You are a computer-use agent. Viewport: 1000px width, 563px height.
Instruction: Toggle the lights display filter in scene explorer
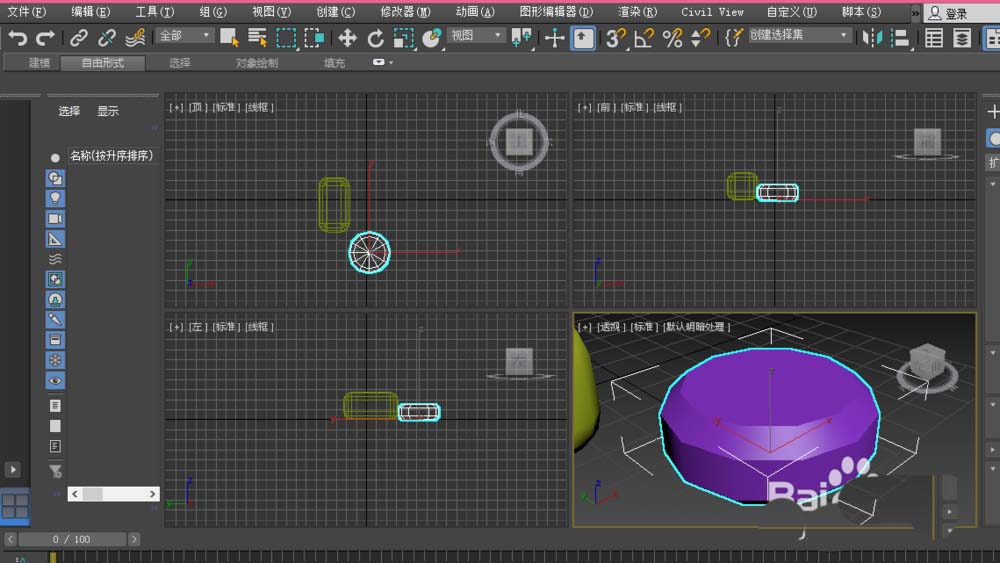(x=55, y=198)
